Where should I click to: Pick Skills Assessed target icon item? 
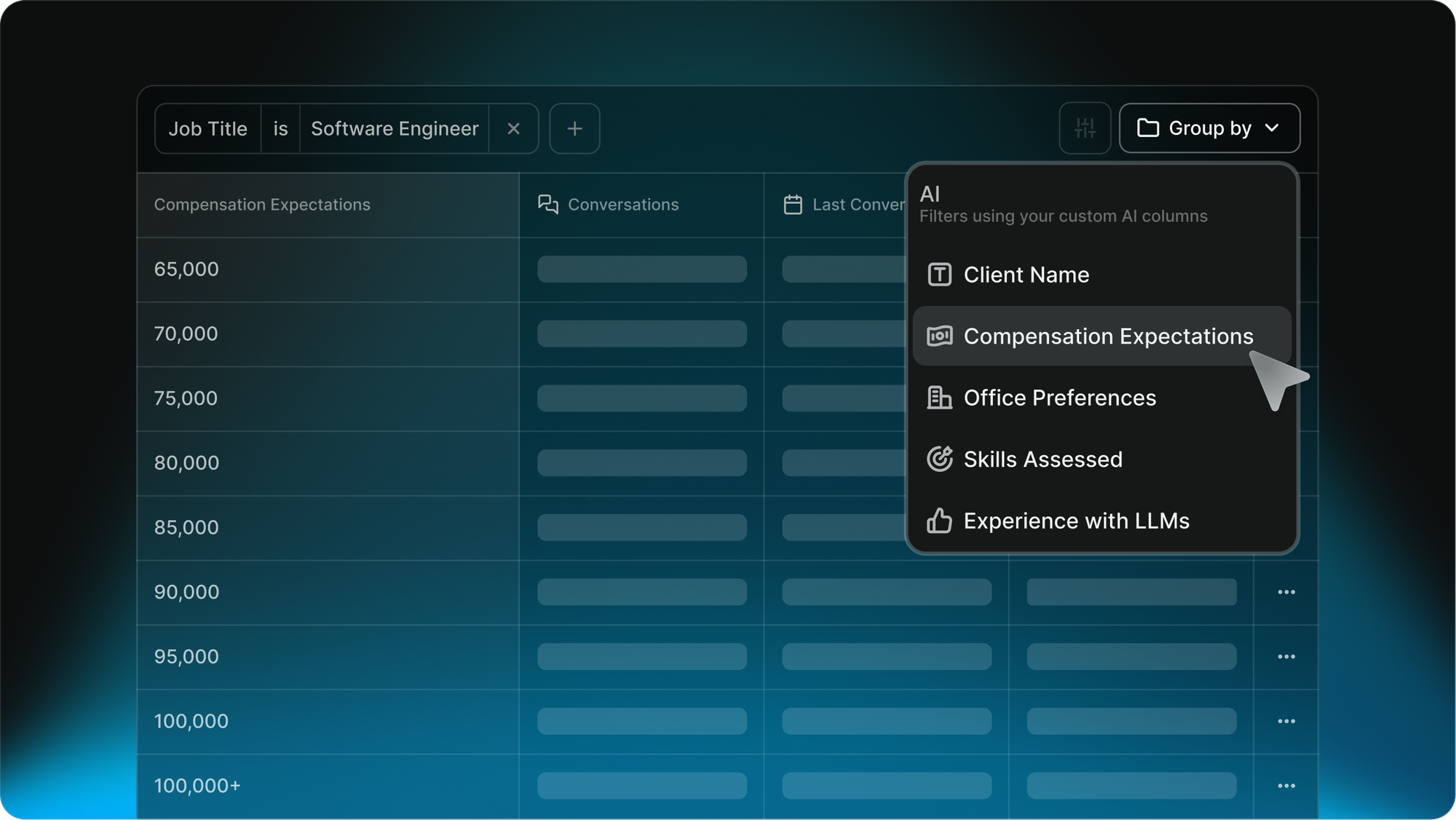(1042, 460)
